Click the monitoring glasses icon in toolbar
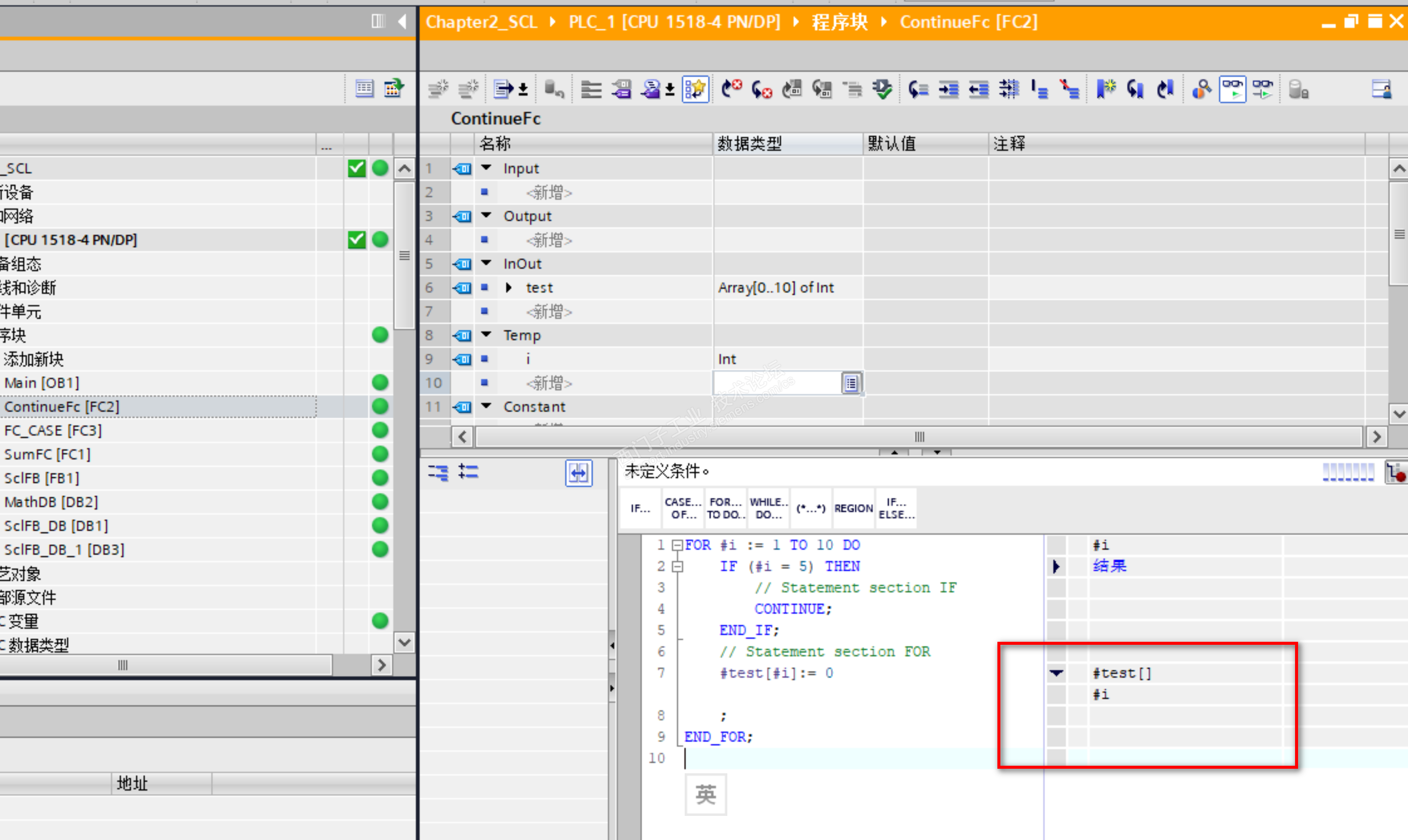The height and width of the screenshot is (840, 1408). (x=1232, y=89)
